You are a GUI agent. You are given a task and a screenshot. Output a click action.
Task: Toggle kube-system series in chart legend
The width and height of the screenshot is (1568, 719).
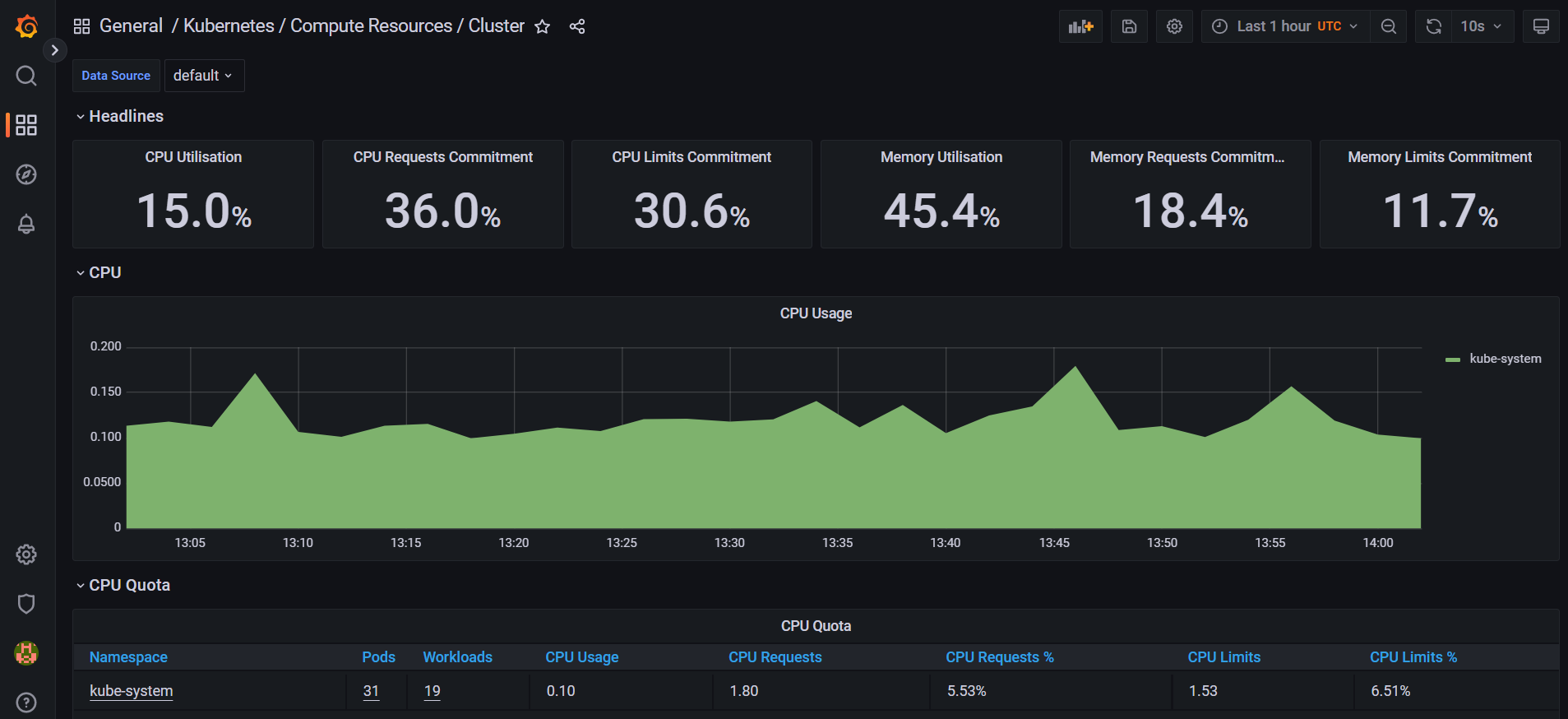[1505, 359]
